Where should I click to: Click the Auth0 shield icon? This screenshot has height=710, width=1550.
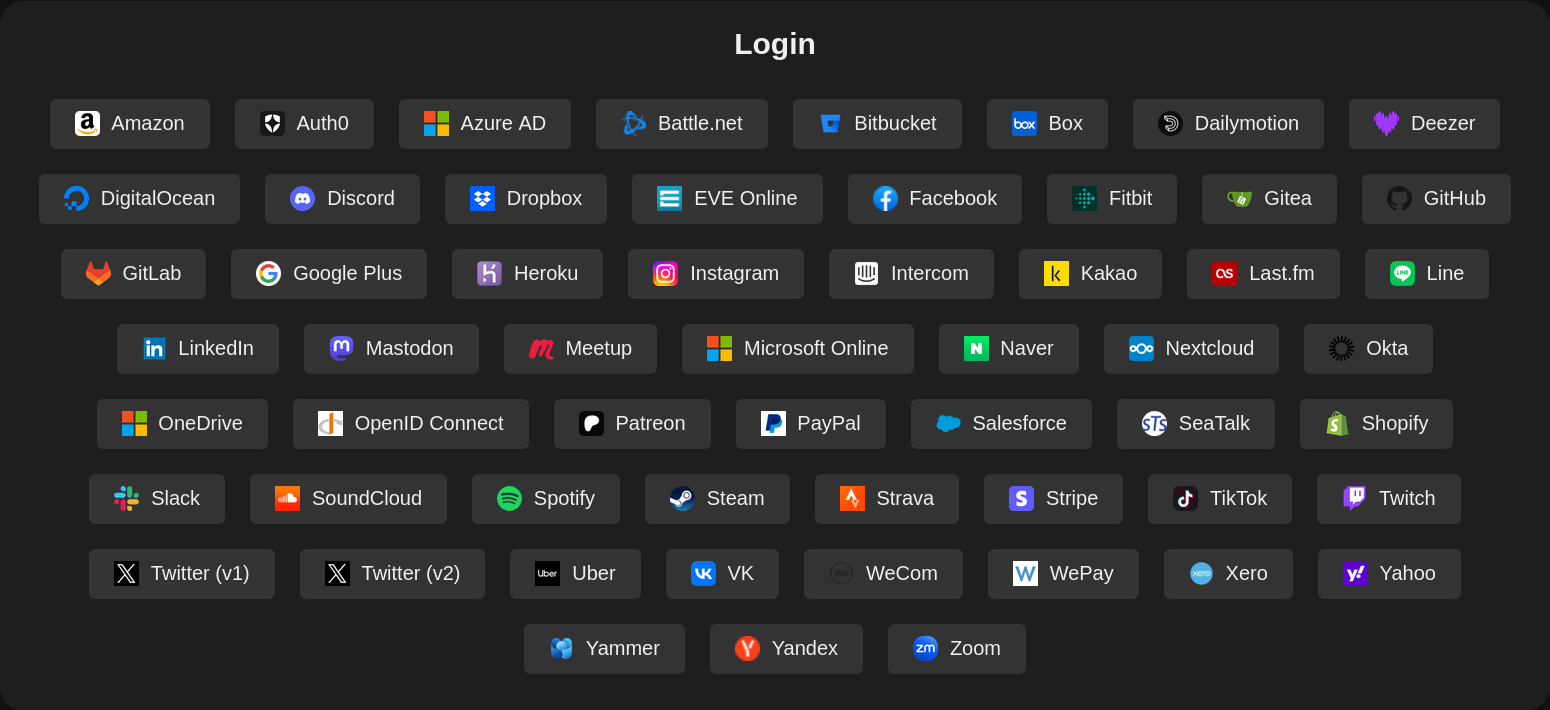click(272, 124)
